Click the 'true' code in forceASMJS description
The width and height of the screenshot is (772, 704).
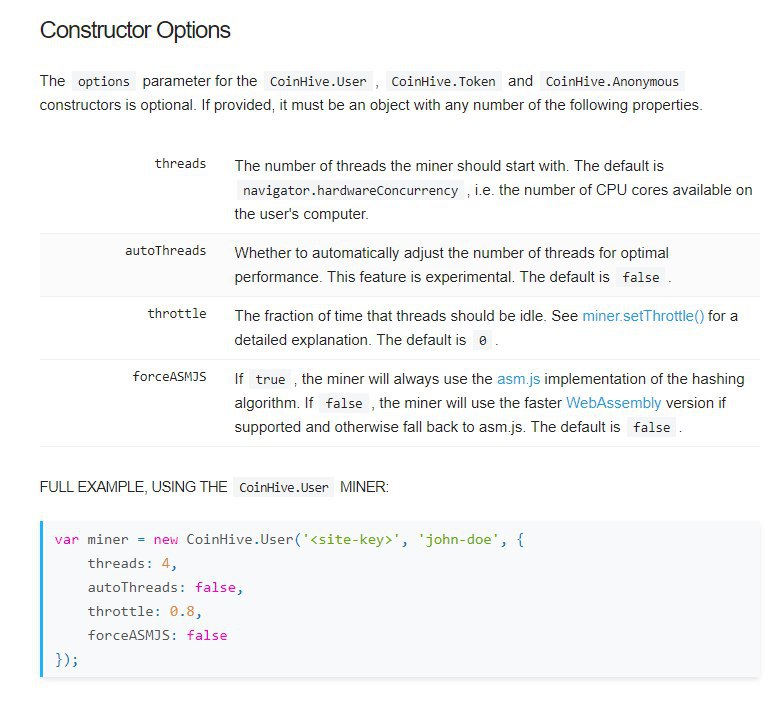[270, 380]
